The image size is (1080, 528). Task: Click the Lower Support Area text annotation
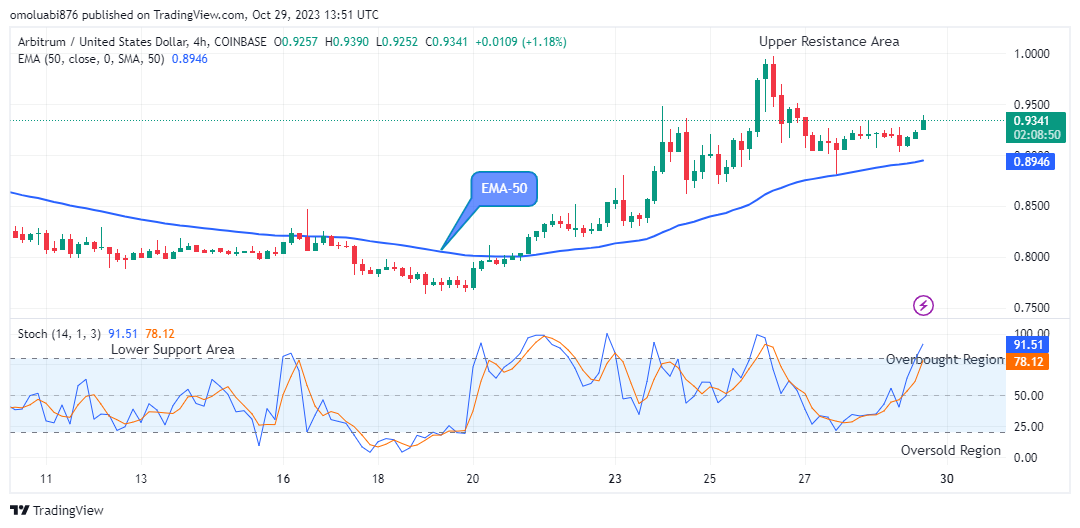[x=172, y=349]
